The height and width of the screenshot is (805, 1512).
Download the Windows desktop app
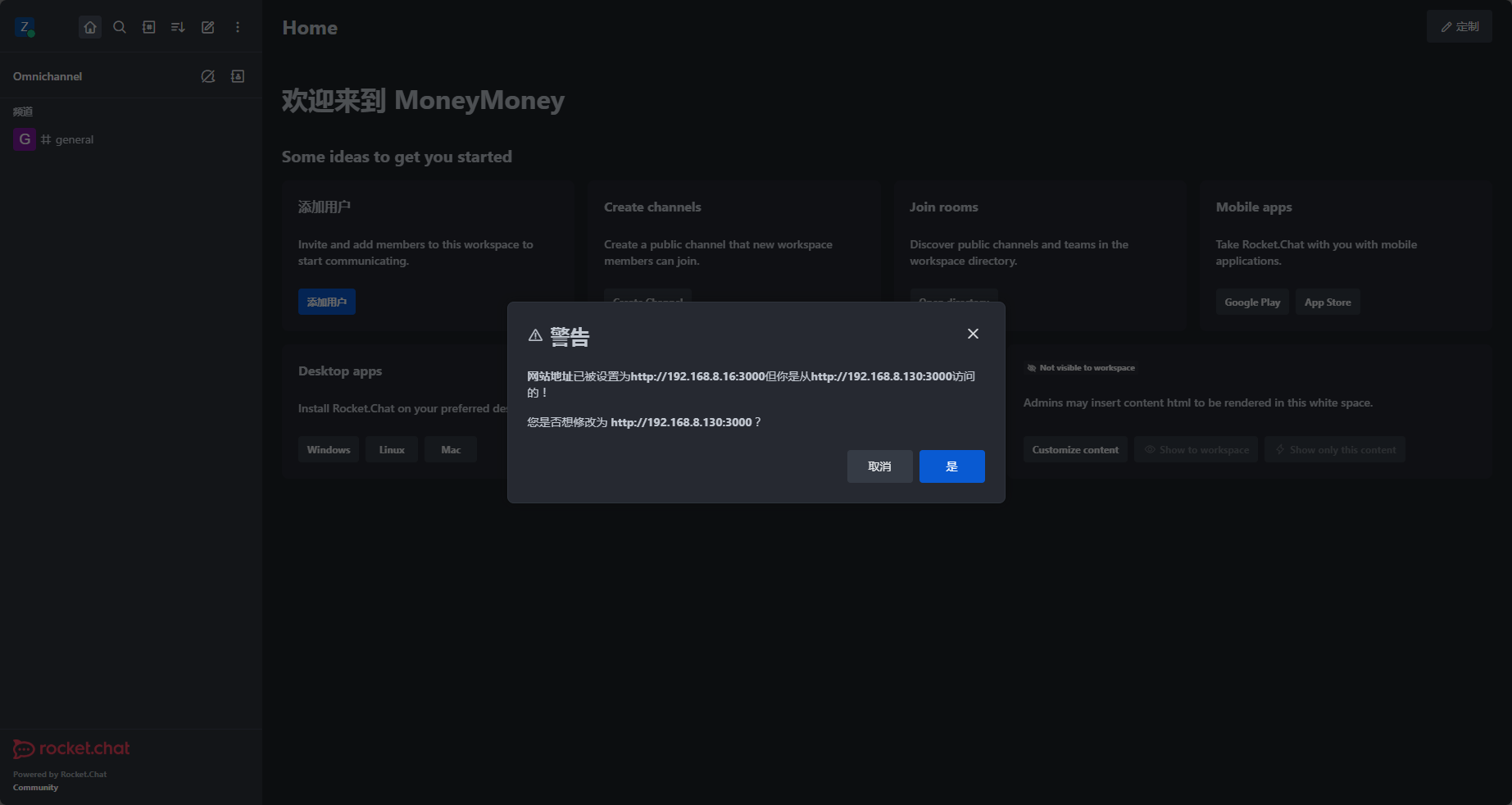point(329,449)
